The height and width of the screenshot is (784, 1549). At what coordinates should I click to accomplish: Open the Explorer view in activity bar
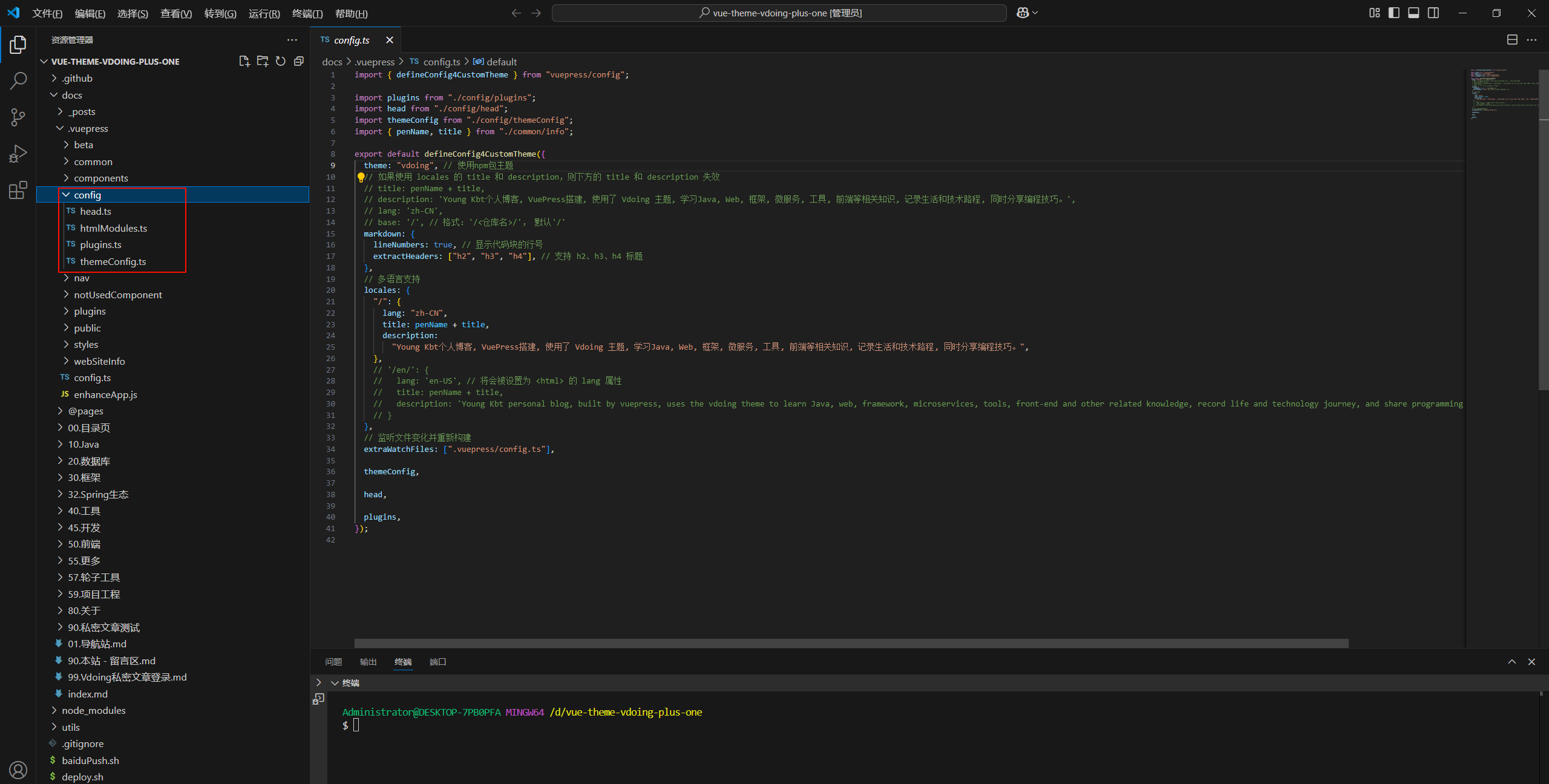pos(18,45)
